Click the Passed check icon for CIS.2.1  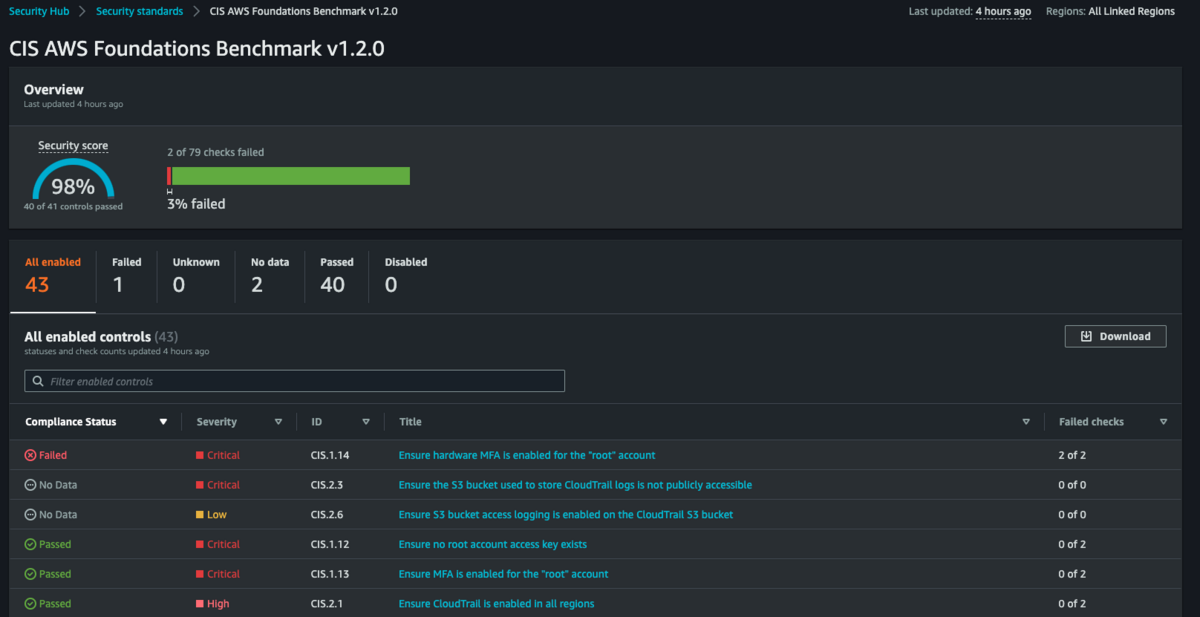point(30,604)
